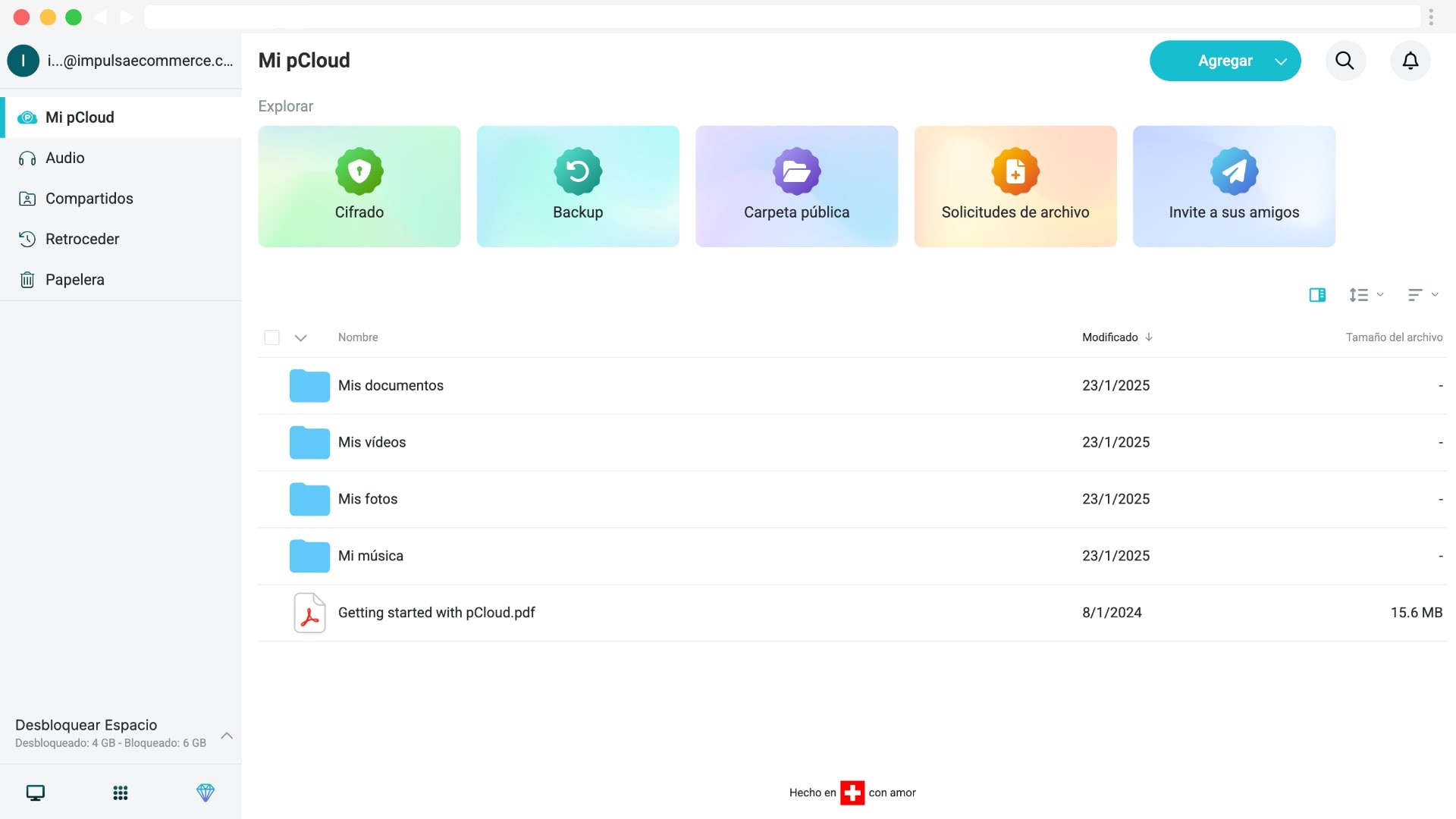Toggle the list view layout icon
The image size is (1456, 819).
(1317, 294)
